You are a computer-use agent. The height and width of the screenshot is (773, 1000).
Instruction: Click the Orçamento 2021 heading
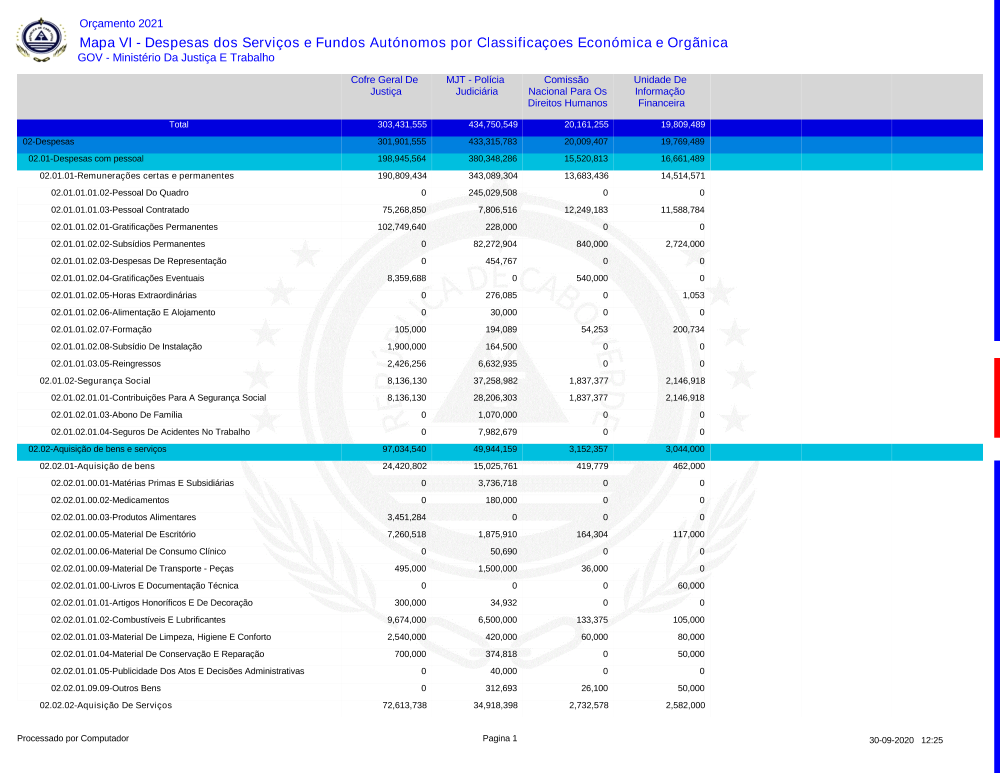coord(120,23)
